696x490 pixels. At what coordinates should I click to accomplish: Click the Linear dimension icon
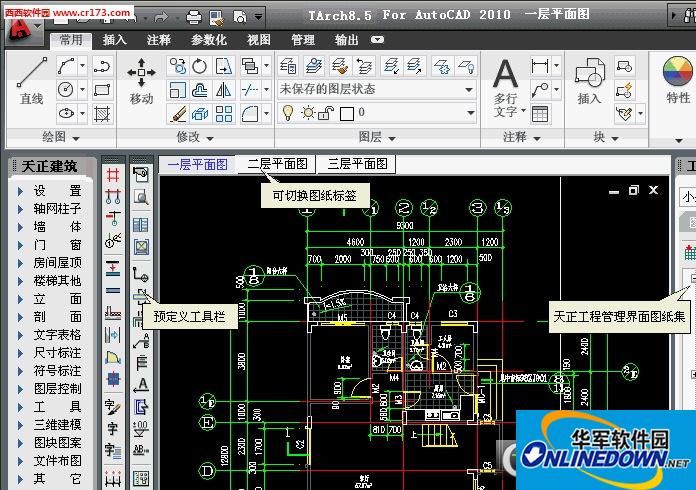click(540, 67)
